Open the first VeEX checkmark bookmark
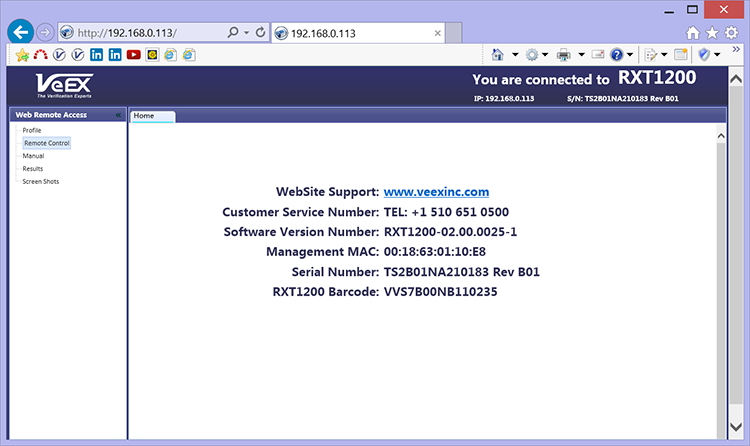The height and width of the screenshot is (446, 750). [x=59, y=55]
